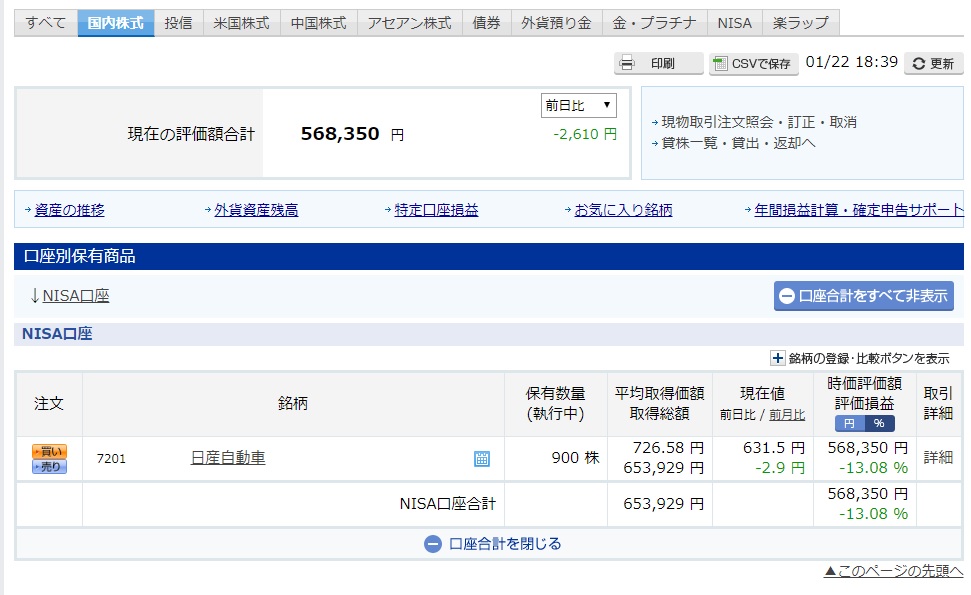Open the 日産自動車 stock link

pyautogui.click(x=228, y=458)
